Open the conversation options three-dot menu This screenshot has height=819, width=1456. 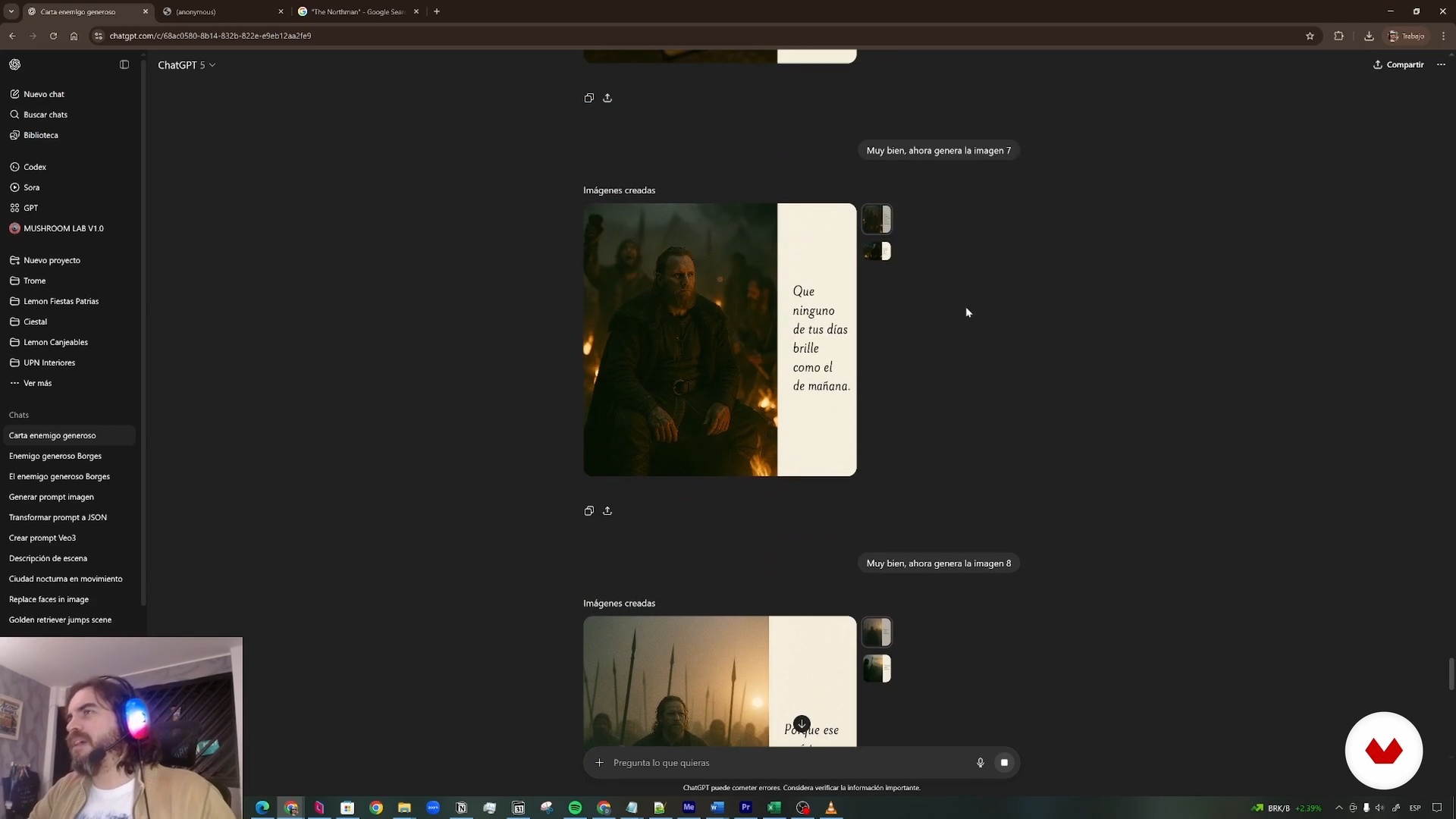click(1441, 64)
